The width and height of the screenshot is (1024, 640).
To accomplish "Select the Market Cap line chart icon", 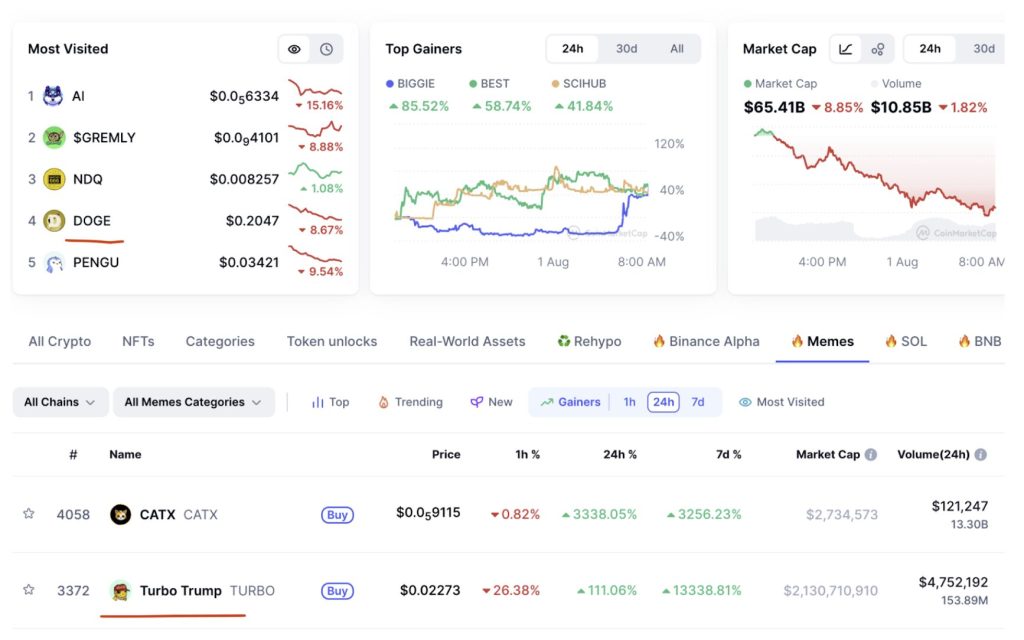I will click(846, 49).
